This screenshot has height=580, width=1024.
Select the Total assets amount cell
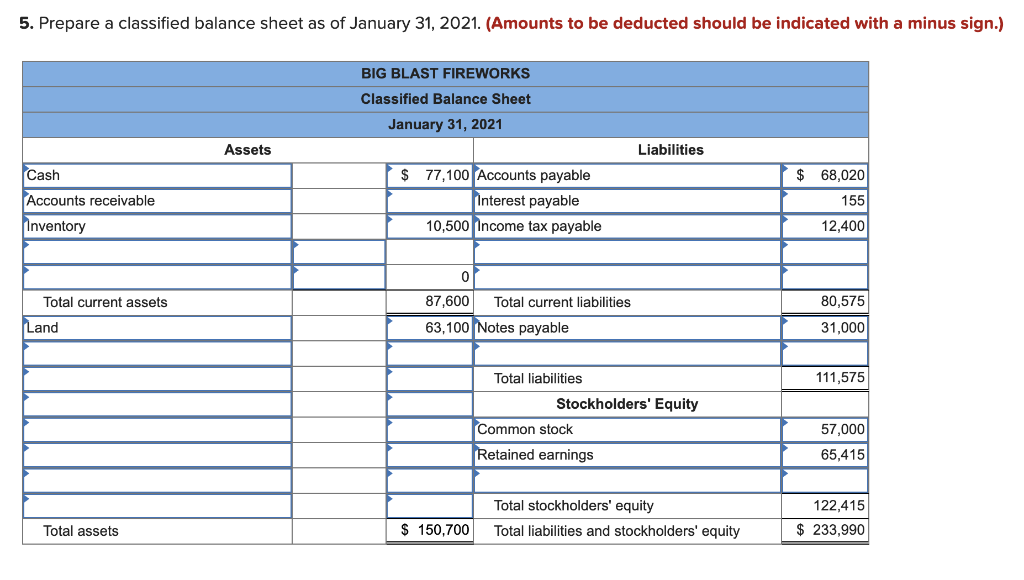point(429,531)
